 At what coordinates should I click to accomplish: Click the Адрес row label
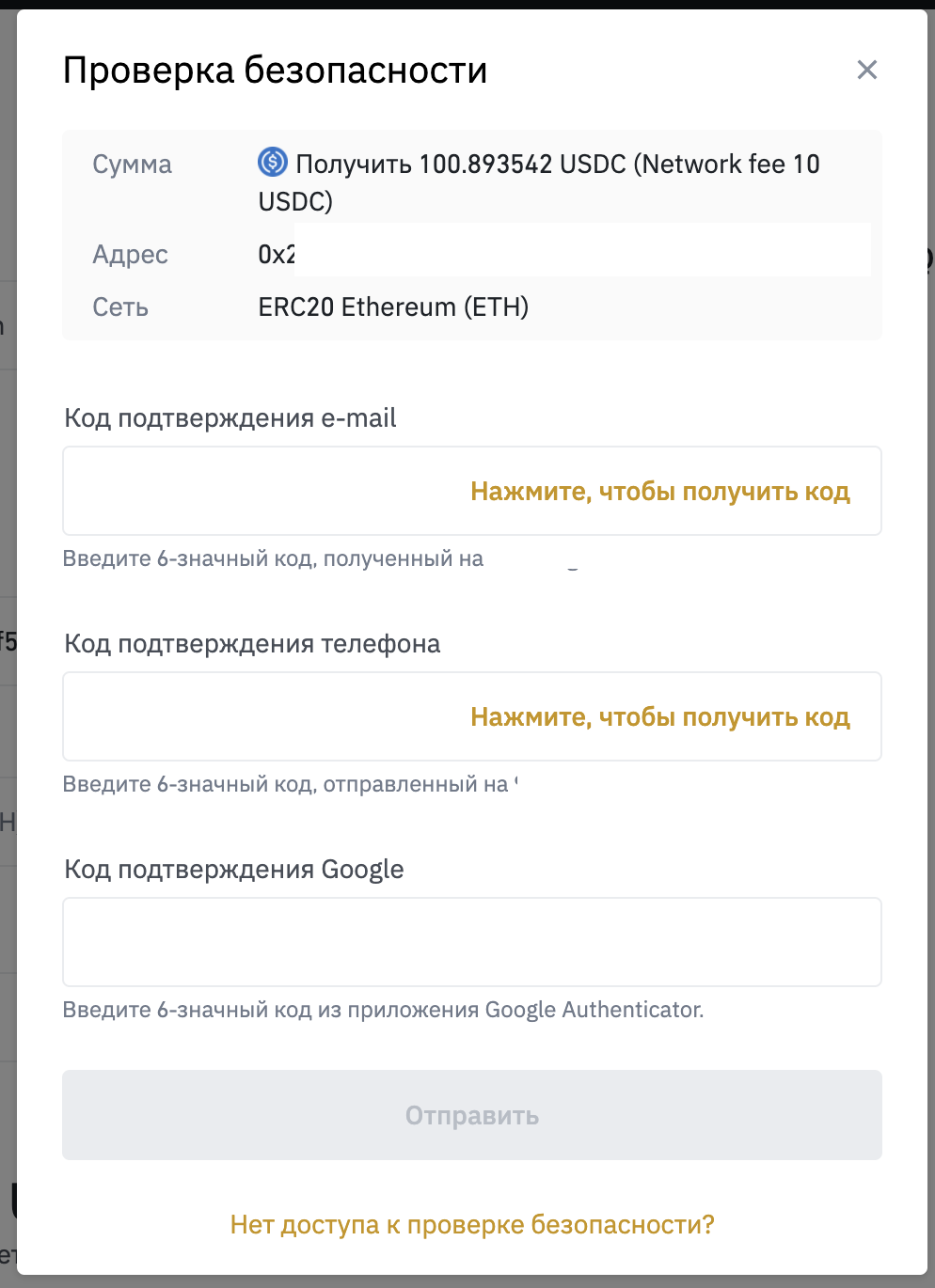[x=130, y=255]
